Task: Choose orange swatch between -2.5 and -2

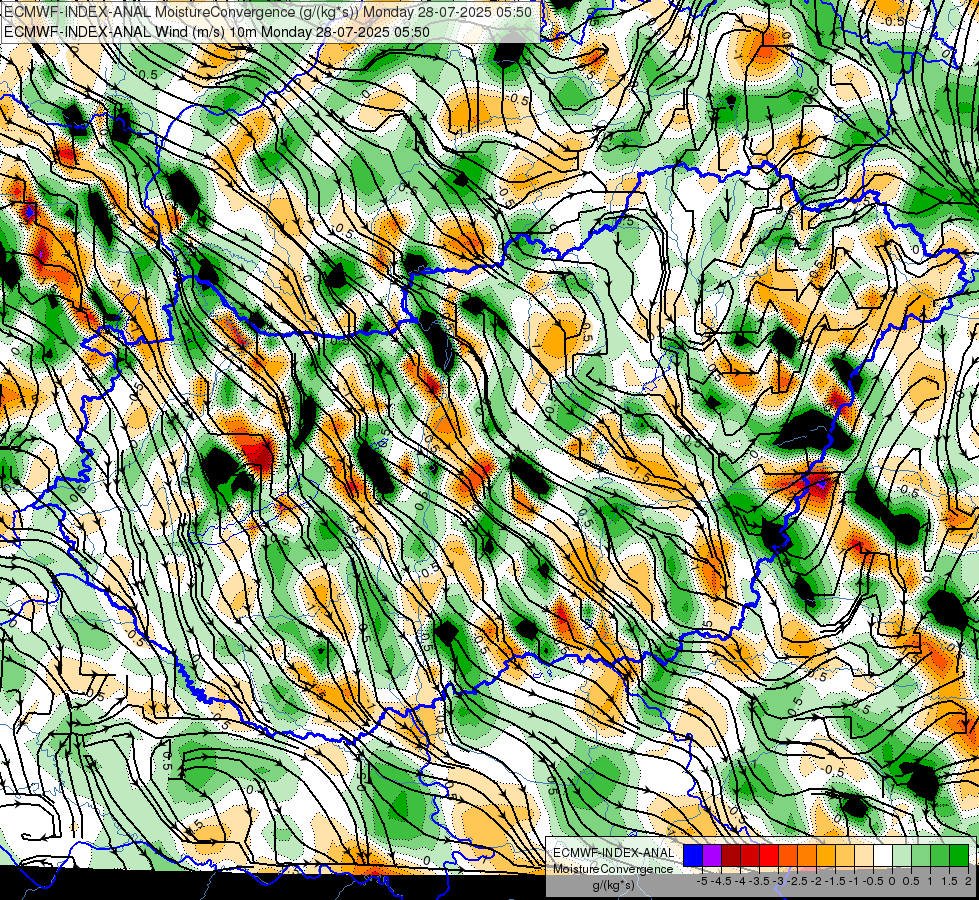Action: [x=807, y=856]
